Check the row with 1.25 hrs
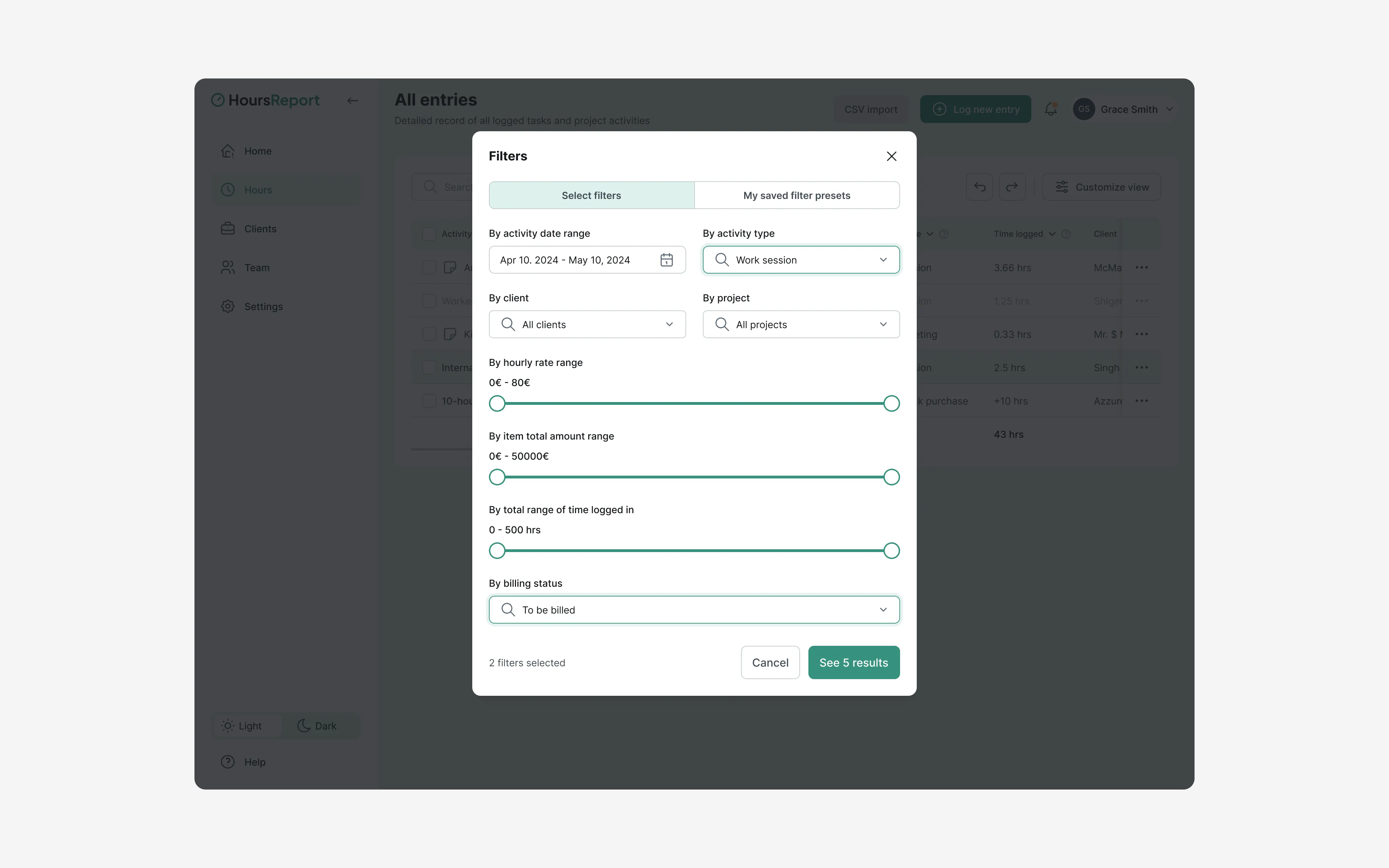Image resolution: width=1389 pixels, height=868 pixels. coord(429,301)
